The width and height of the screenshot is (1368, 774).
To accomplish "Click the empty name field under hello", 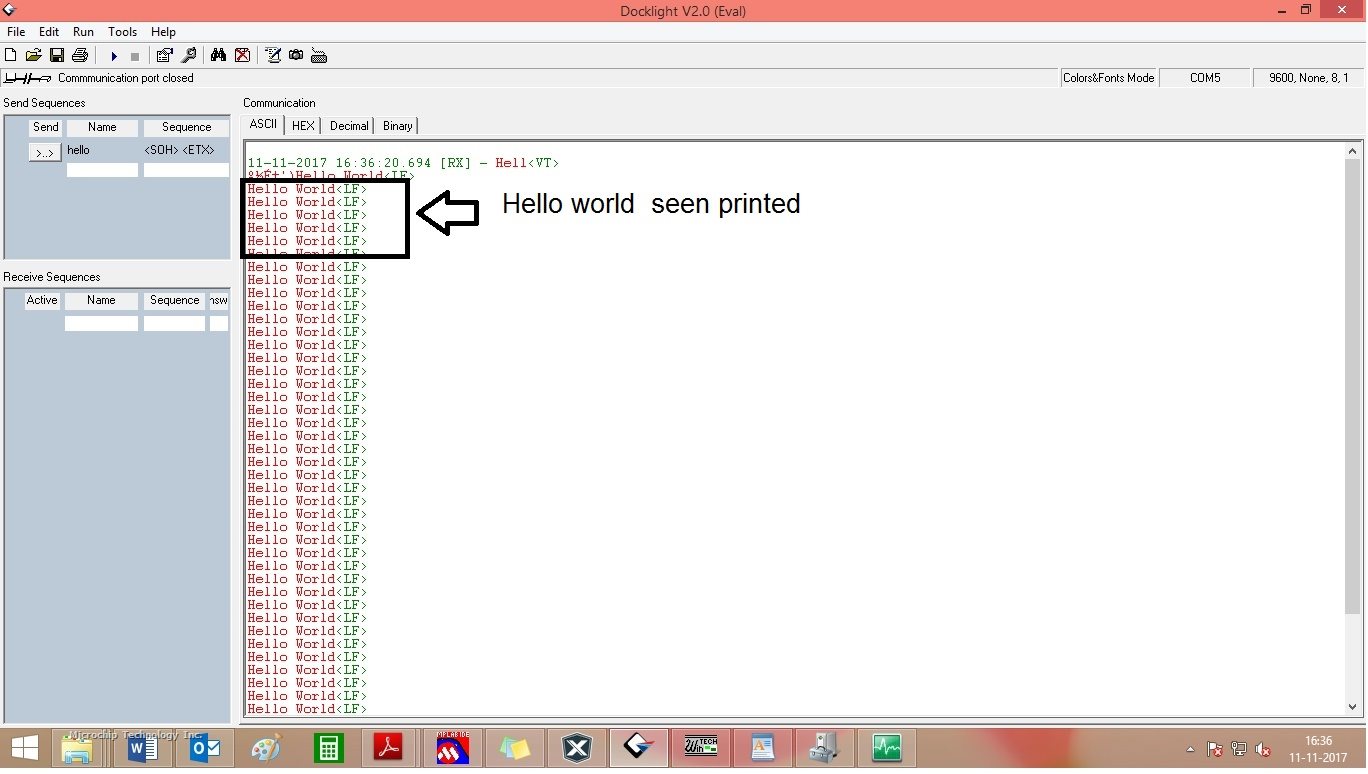I will tap(102, 170).
